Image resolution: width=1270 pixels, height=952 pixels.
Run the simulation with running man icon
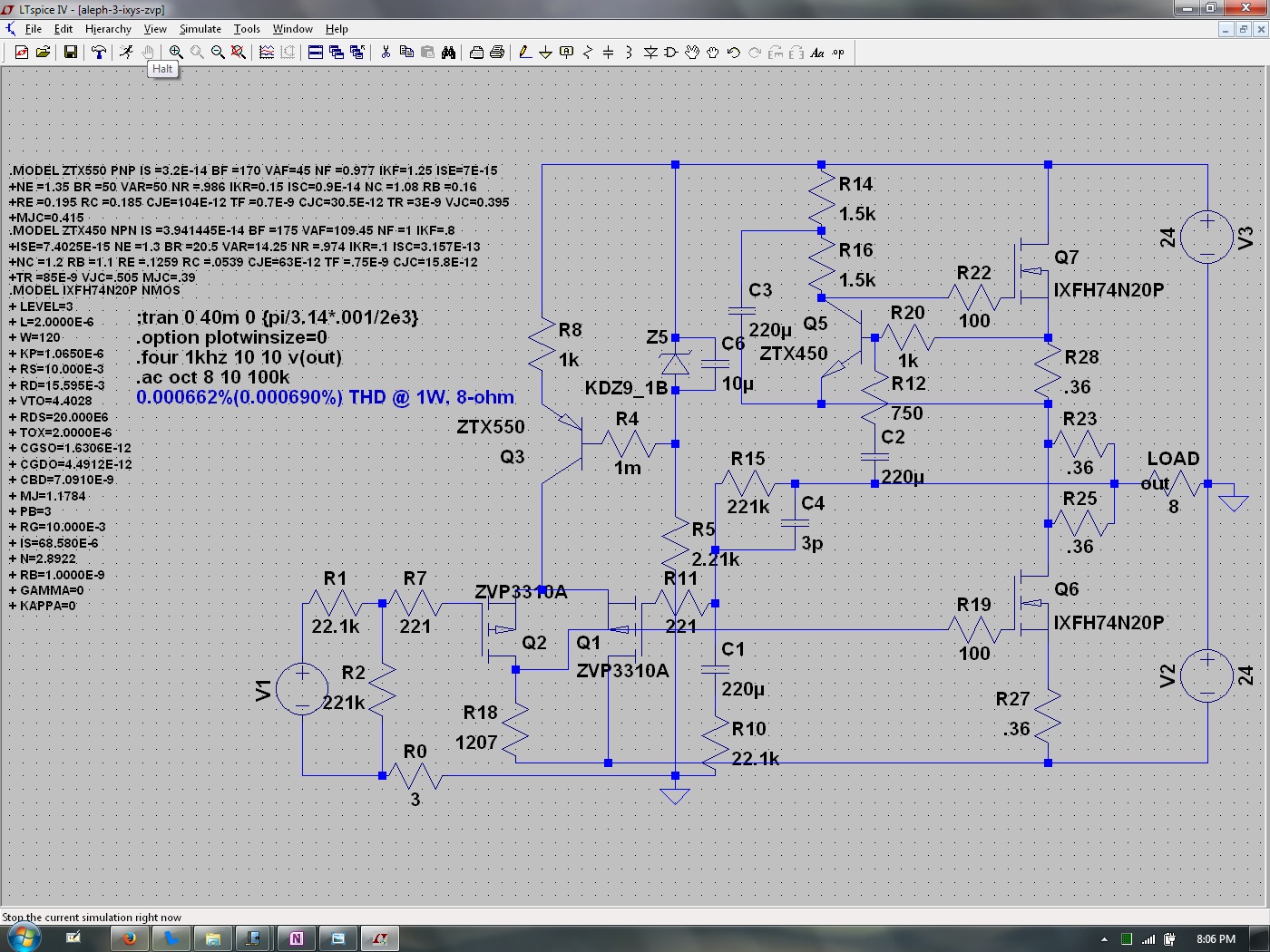pyautogui.click(x=126, y=53)
